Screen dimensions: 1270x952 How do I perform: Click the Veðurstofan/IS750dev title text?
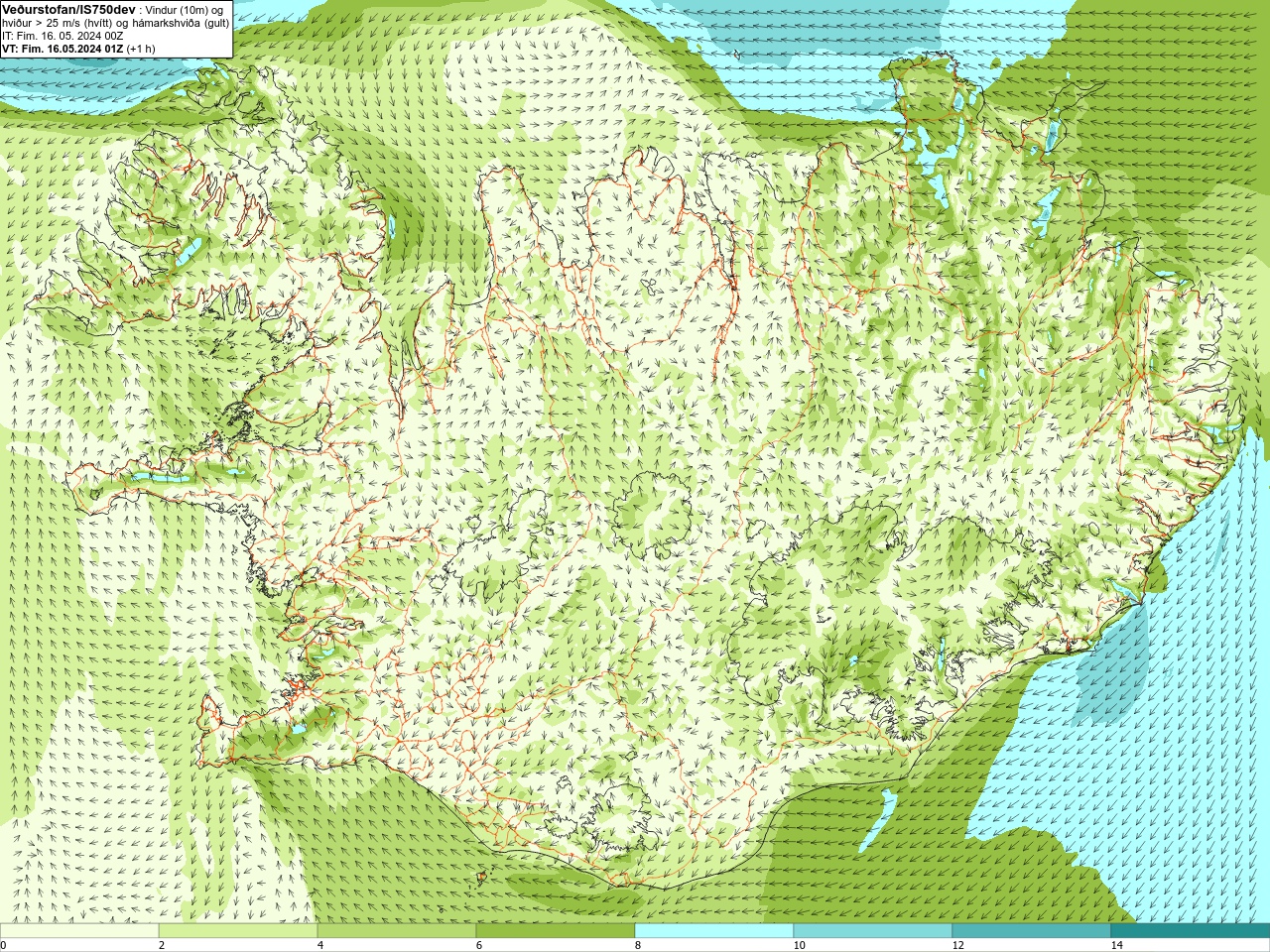[68, 9]
